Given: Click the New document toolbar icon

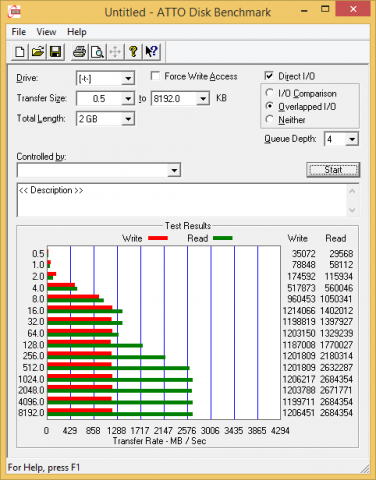Looking at the screenshot, I should click(x=20, y=52).
